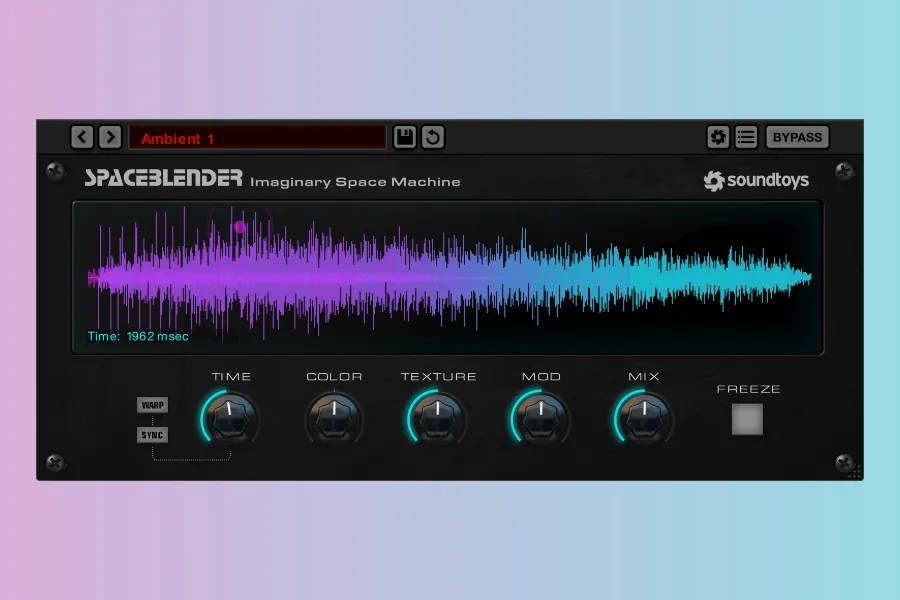The height and width of the screenshot is (600, 900).
Task: Click the COLOR knob
Action: 334,417
